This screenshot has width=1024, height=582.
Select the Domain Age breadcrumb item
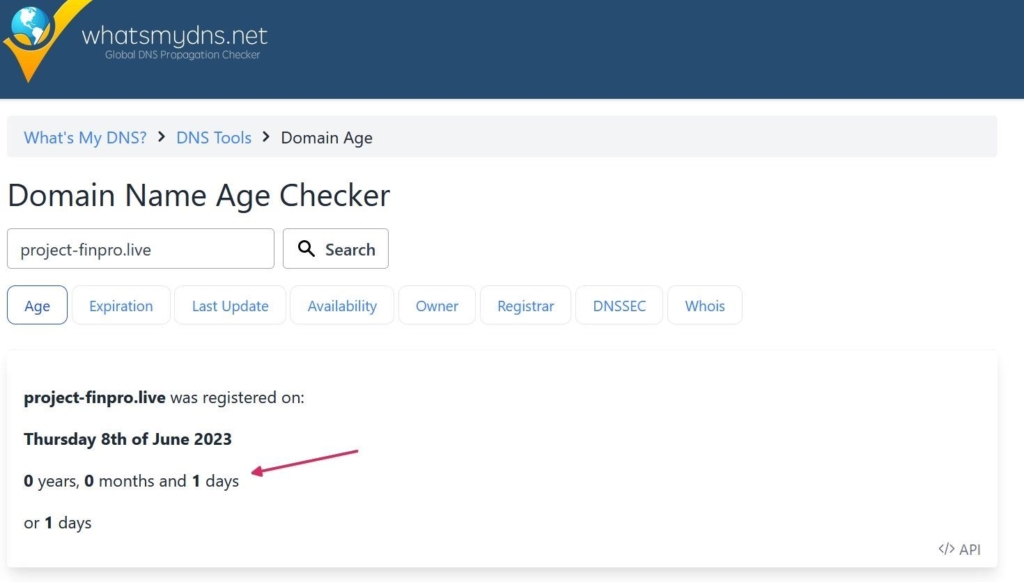(326, 138)
